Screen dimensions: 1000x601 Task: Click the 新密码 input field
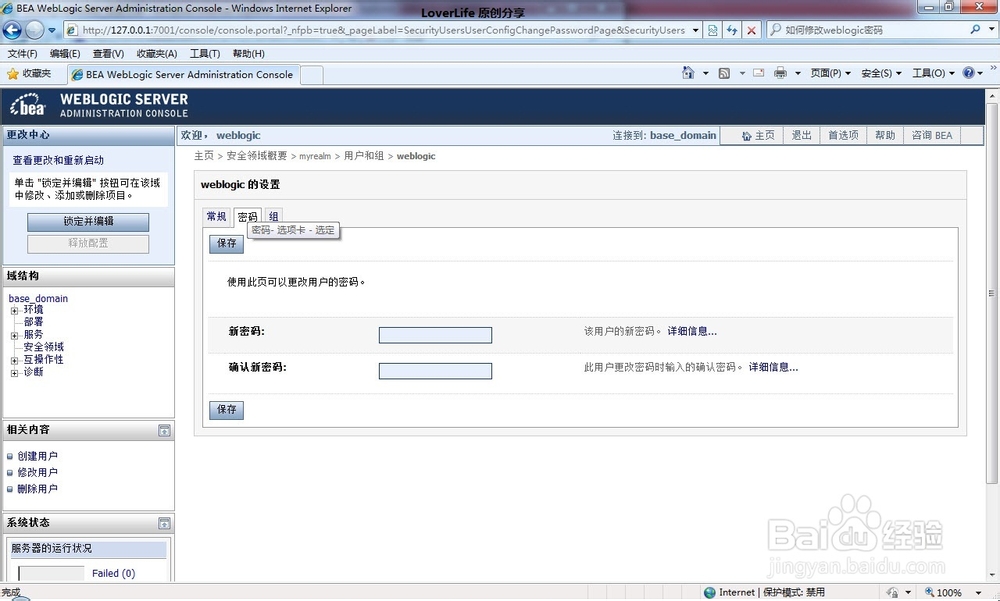(434, 335)
